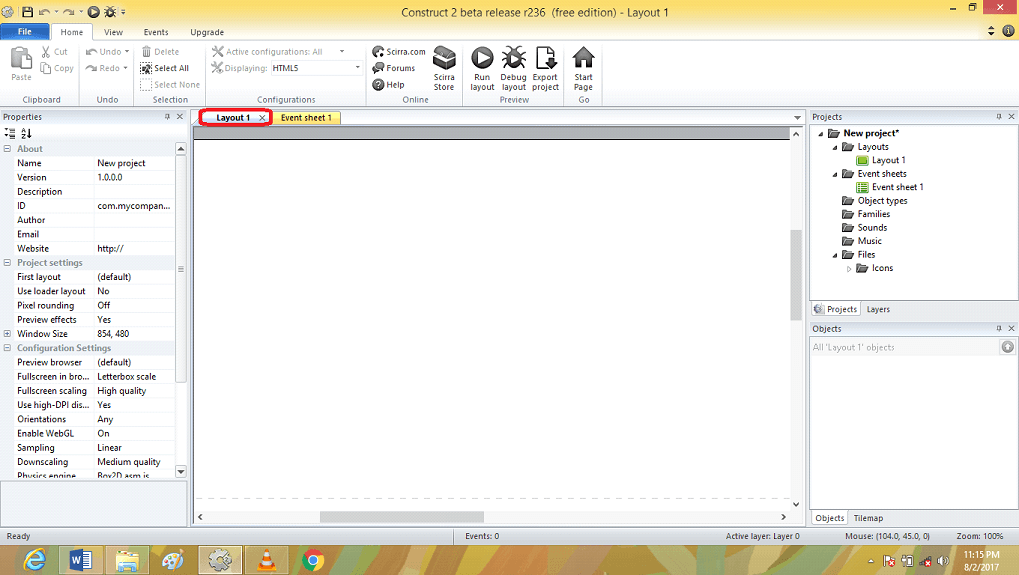Collapse Event sheets folder in tree

(x=835, y=174)
